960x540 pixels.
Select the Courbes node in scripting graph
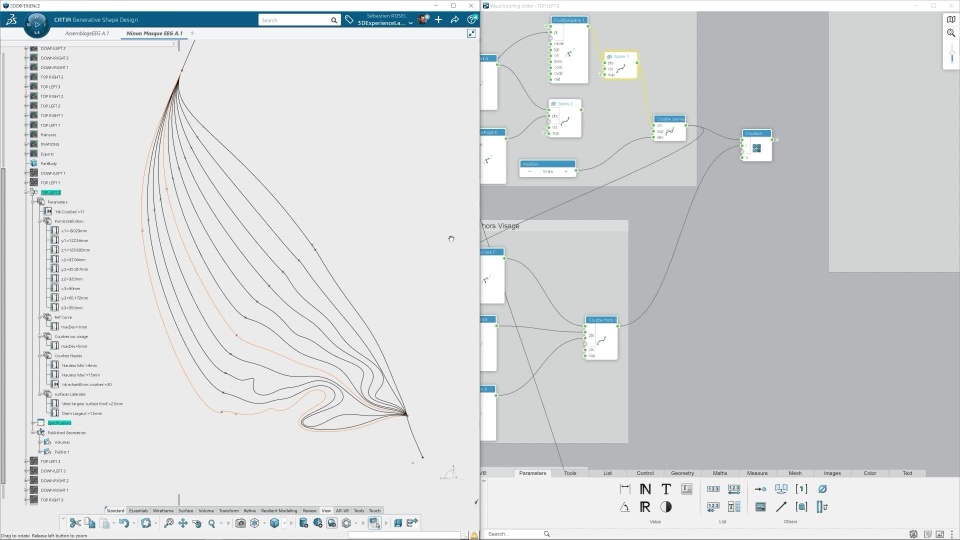[757, 145]
